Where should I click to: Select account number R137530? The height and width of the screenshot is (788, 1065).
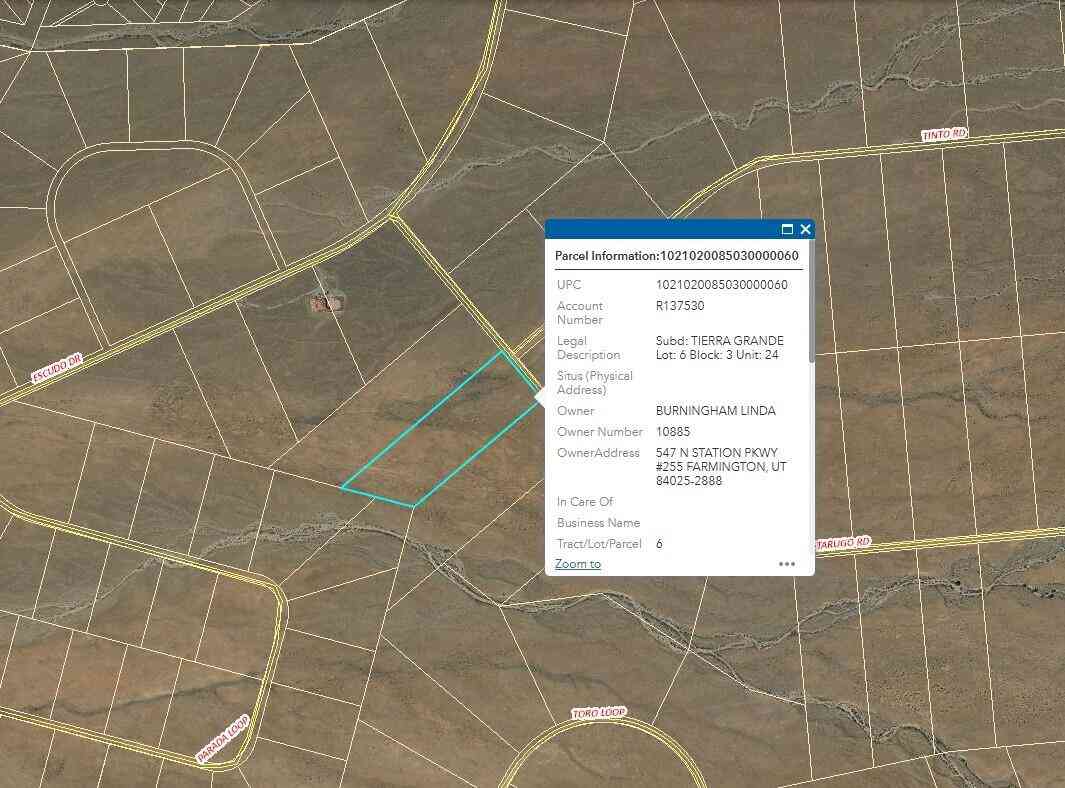tap(680, 306)
